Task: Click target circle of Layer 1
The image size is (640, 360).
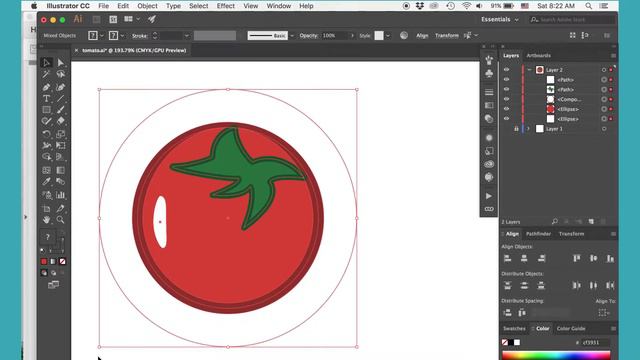Action: tap(604, 129)
